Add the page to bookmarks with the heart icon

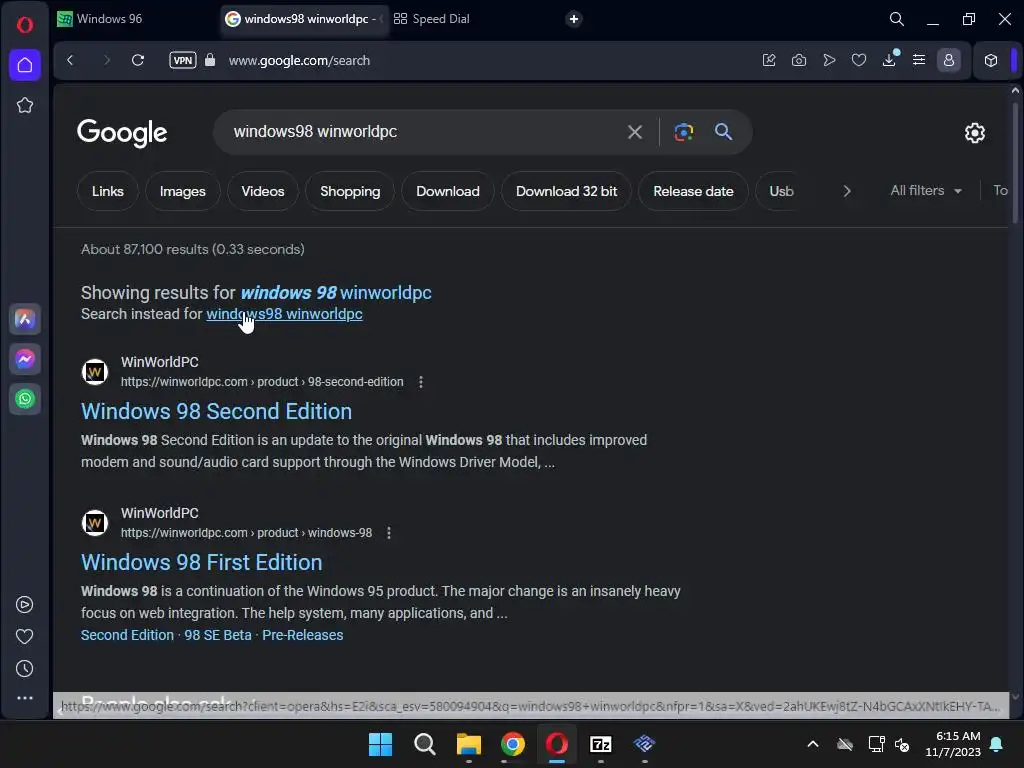[x=859, y=60]
